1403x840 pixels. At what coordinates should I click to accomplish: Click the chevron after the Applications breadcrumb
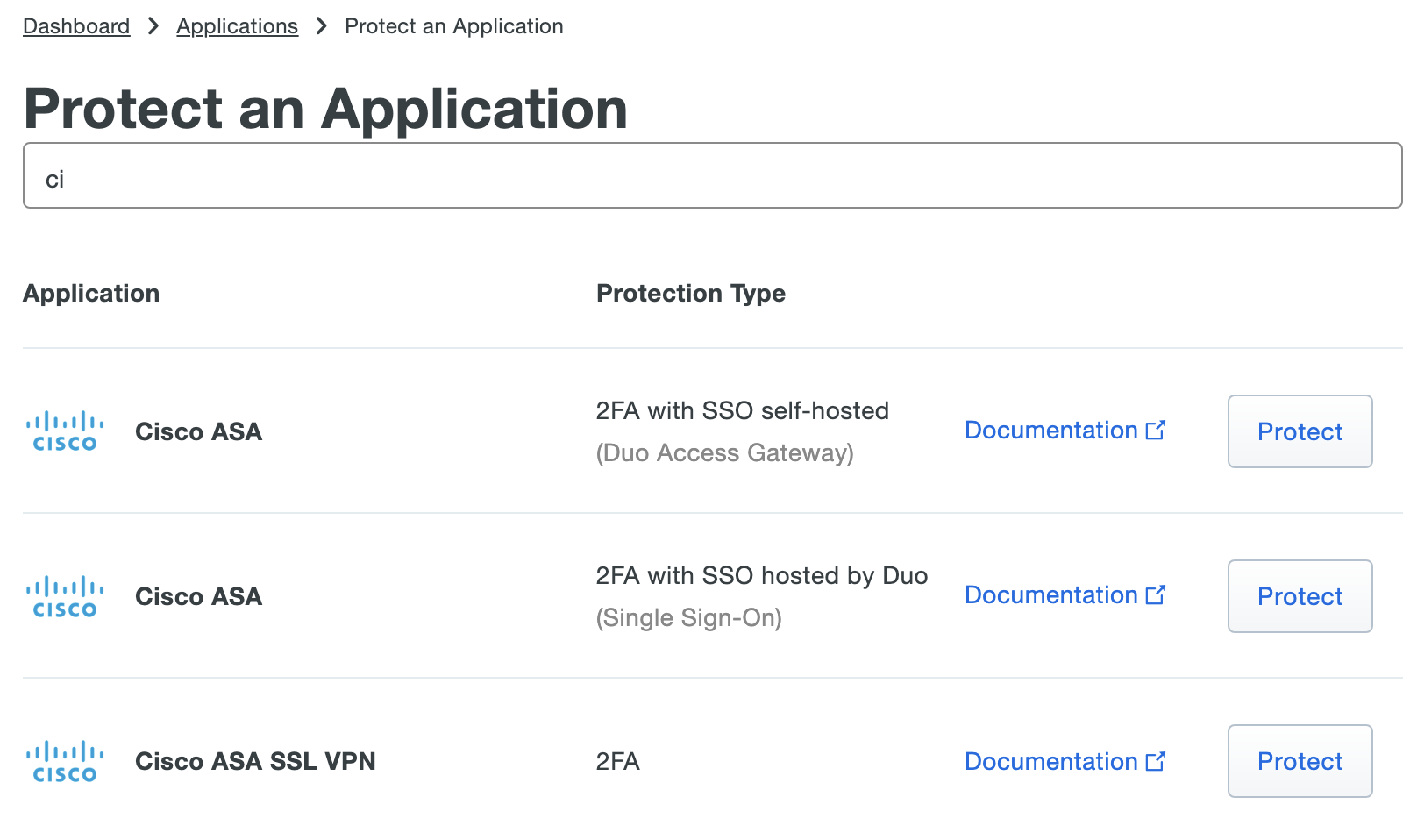[322, 26]
